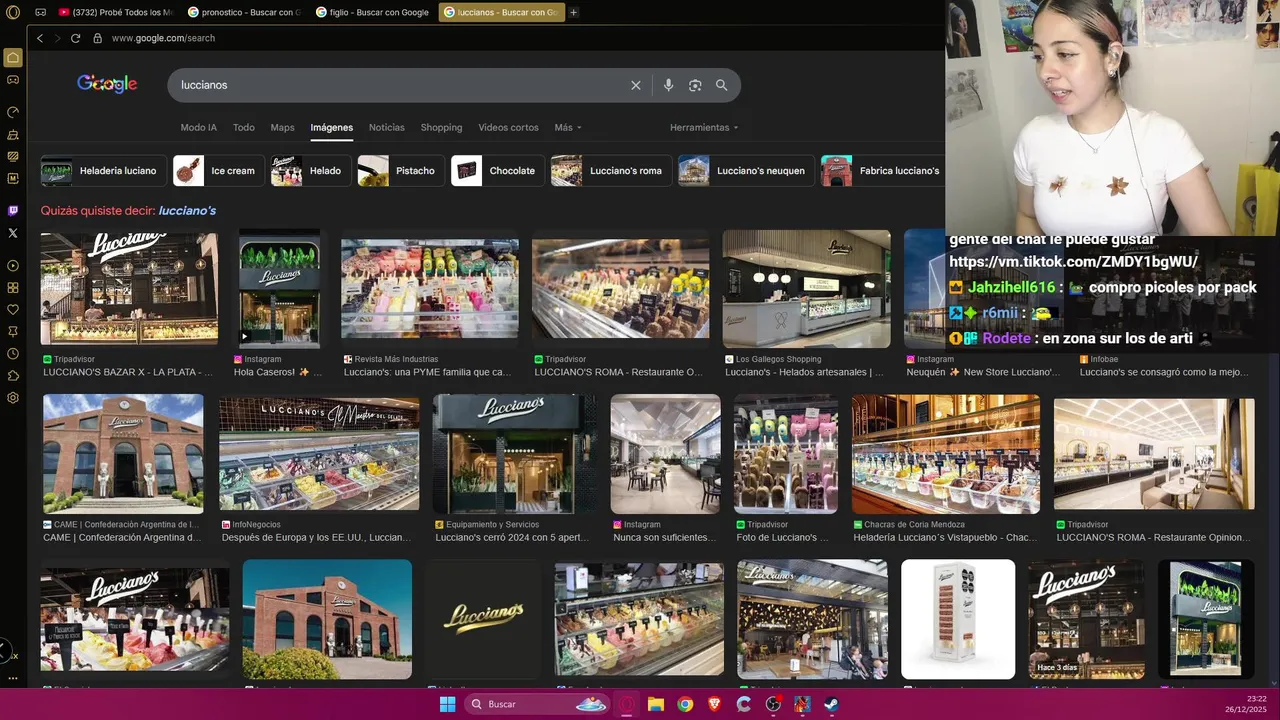The height and width of the screenshot is (720, 1280).
Task: Click the sidebar home icon
Action: (13, 58)
